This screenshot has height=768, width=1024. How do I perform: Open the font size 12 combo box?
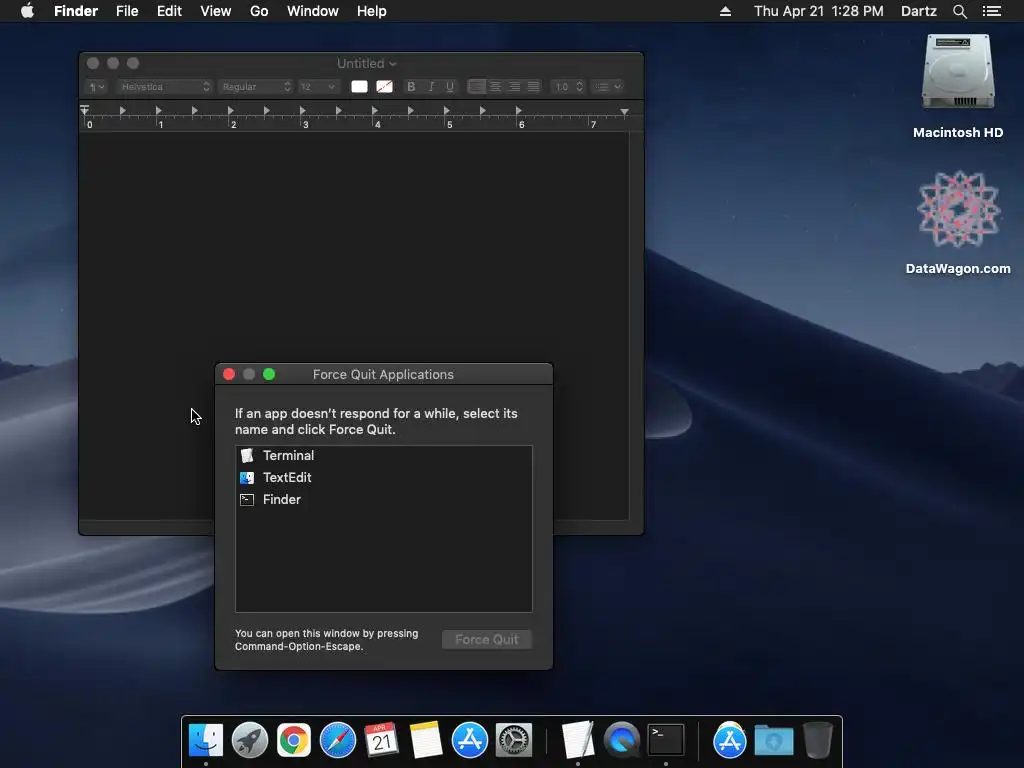[317, 86]
